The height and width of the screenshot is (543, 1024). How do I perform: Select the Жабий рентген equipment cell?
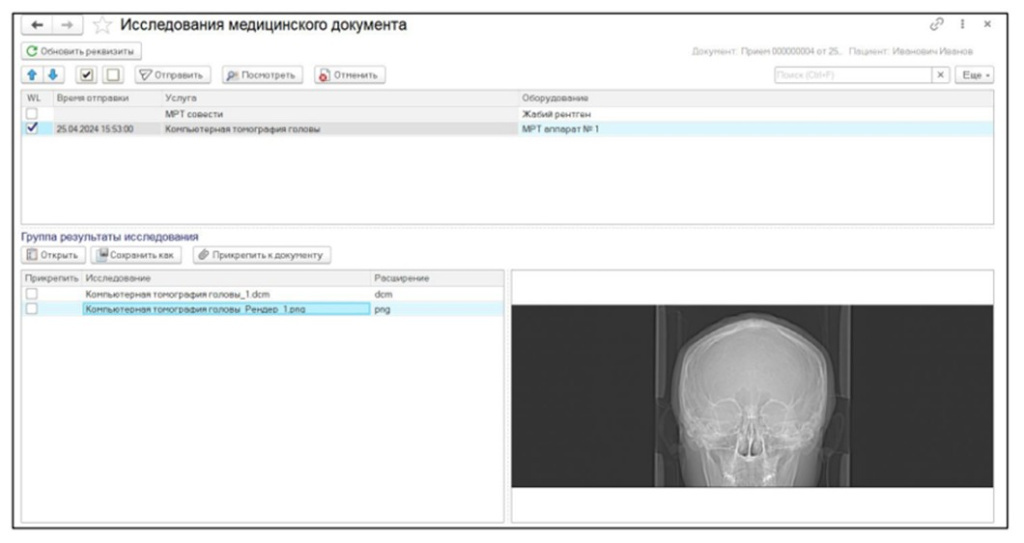tap(756, 114)
